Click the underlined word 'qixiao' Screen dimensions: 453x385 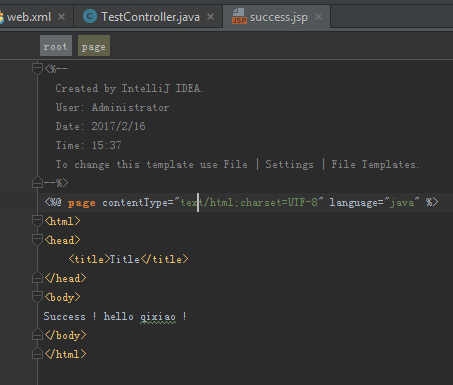point(158,317)
